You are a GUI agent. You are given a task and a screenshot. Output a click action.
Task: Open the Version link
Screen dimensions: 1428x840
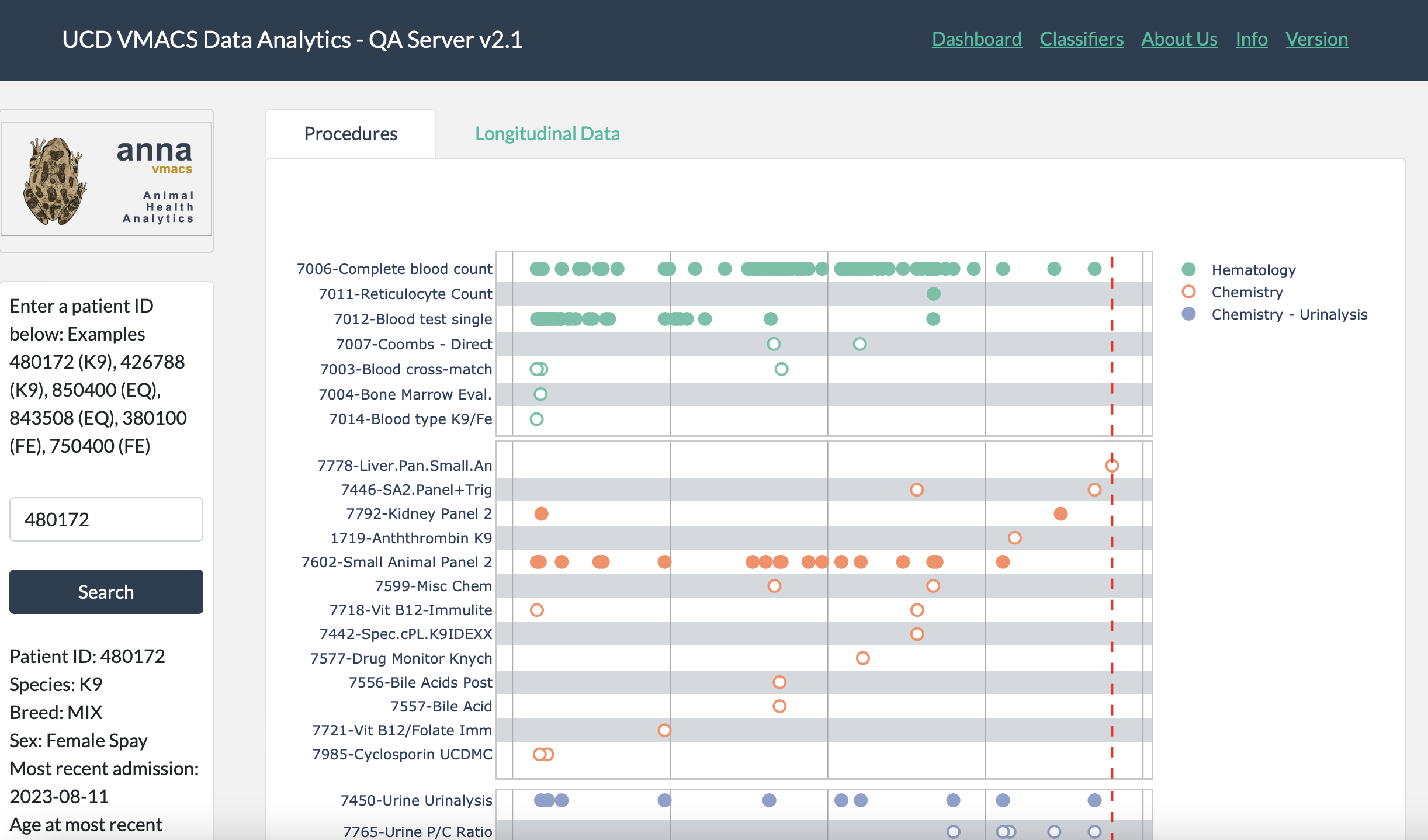pos(1316,39)
